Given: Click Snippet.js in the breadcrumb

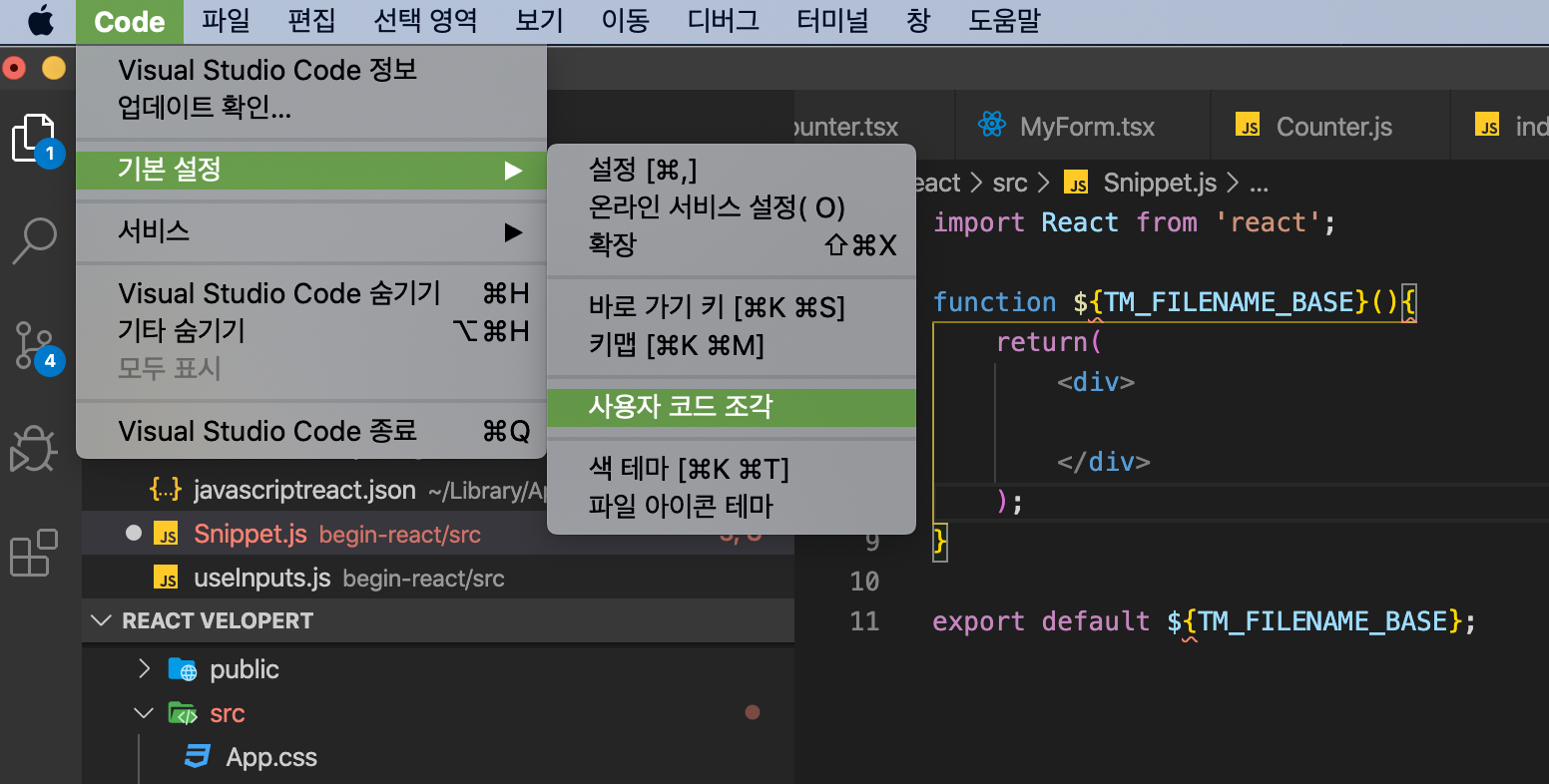Looking at the screenshot, I should coord(1160,184).
